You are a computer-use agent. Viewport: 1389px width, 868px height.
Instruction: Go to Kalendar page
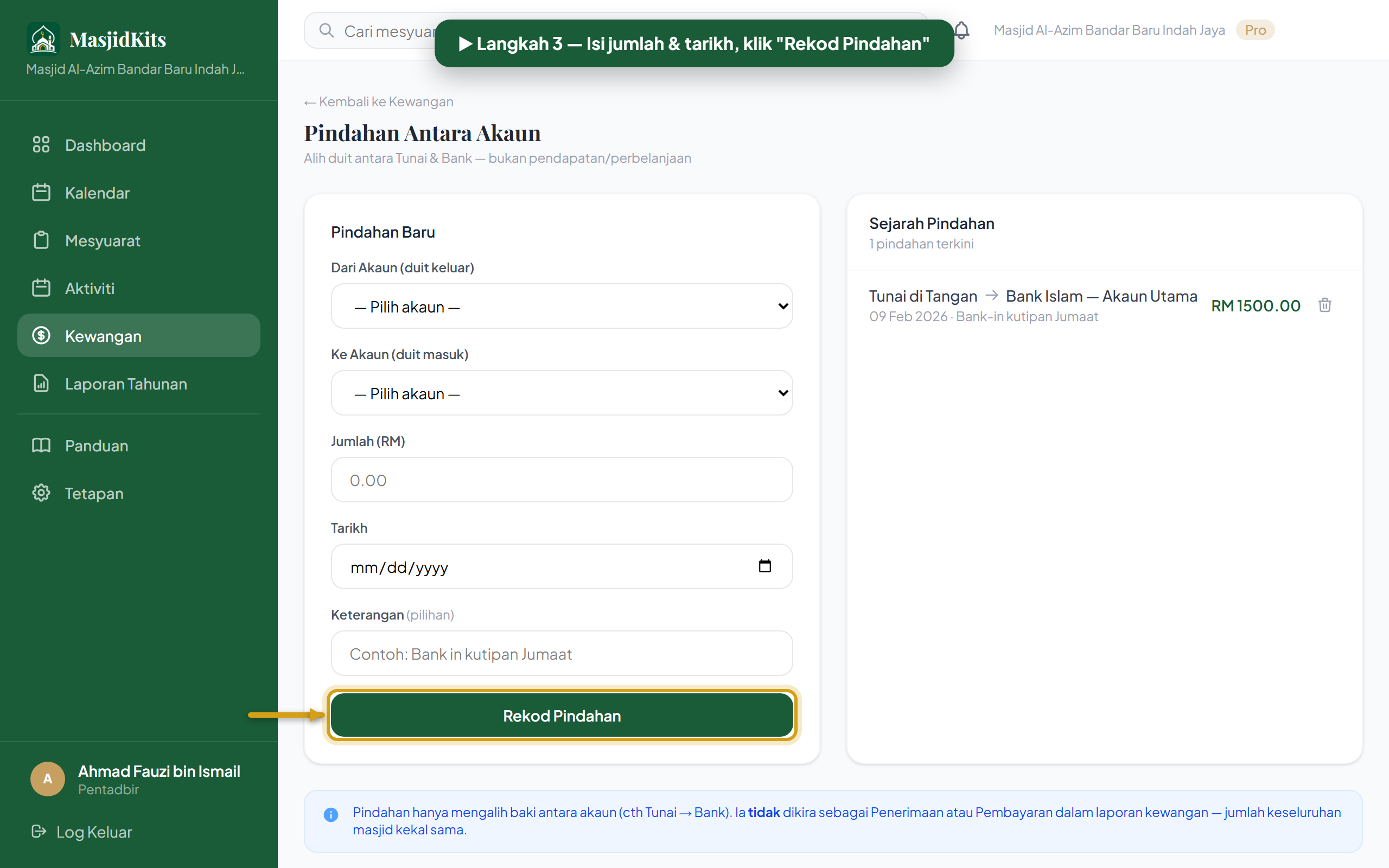pos(139,193)
